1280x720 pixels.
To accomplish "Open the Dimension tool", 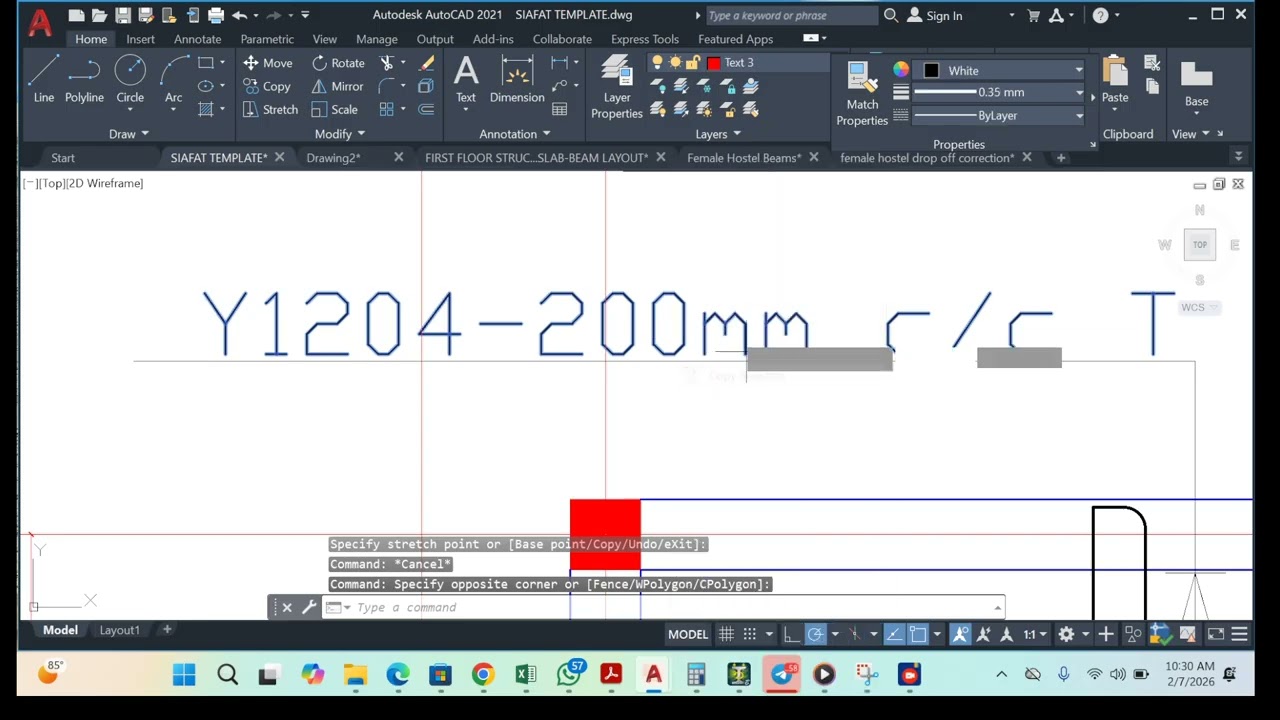I will (x=517, y=80).
